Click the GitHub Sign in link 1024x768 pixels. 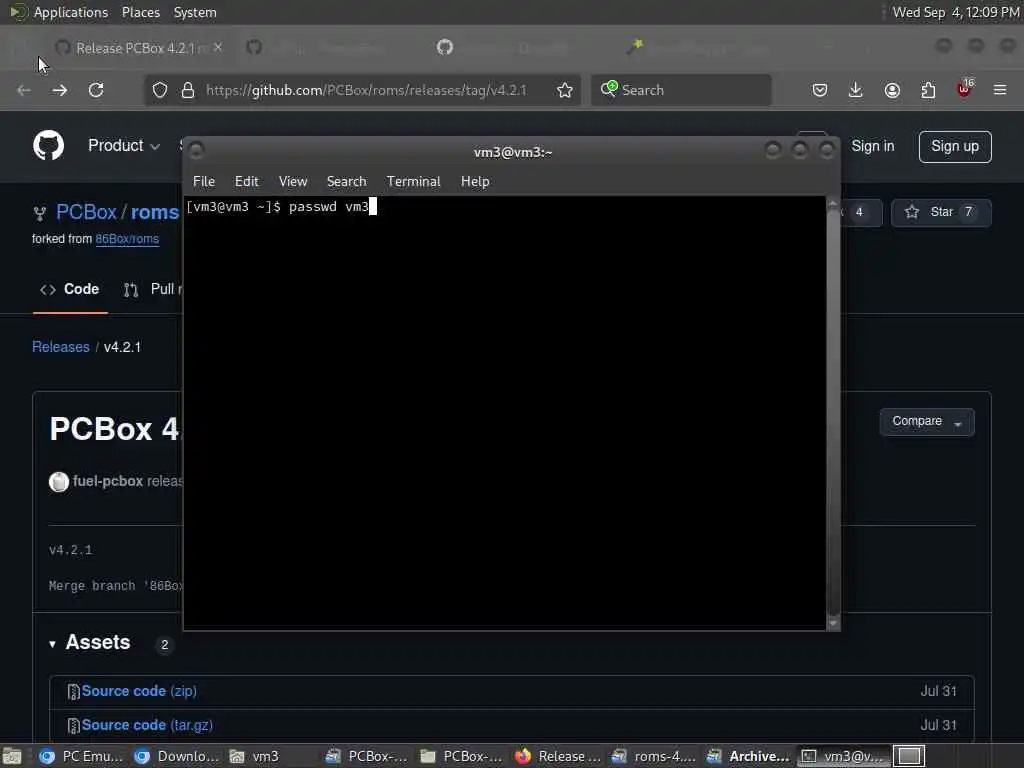tap(872, 146)
